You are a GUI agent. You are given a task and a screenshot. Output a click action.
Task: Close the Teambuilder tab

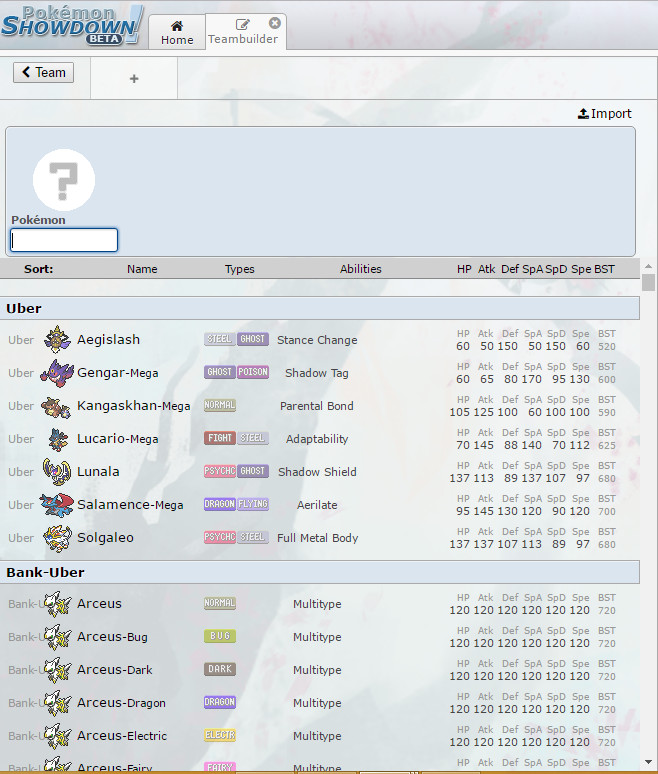(x=275, y=23)
